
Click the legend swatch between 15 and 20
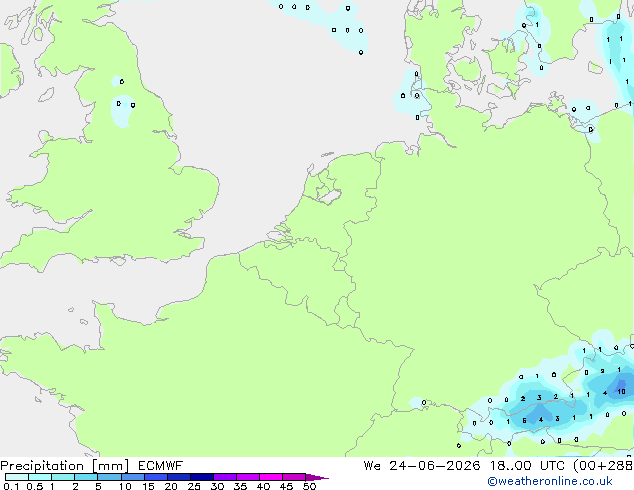pyautogui.click(x=156, y=477)
